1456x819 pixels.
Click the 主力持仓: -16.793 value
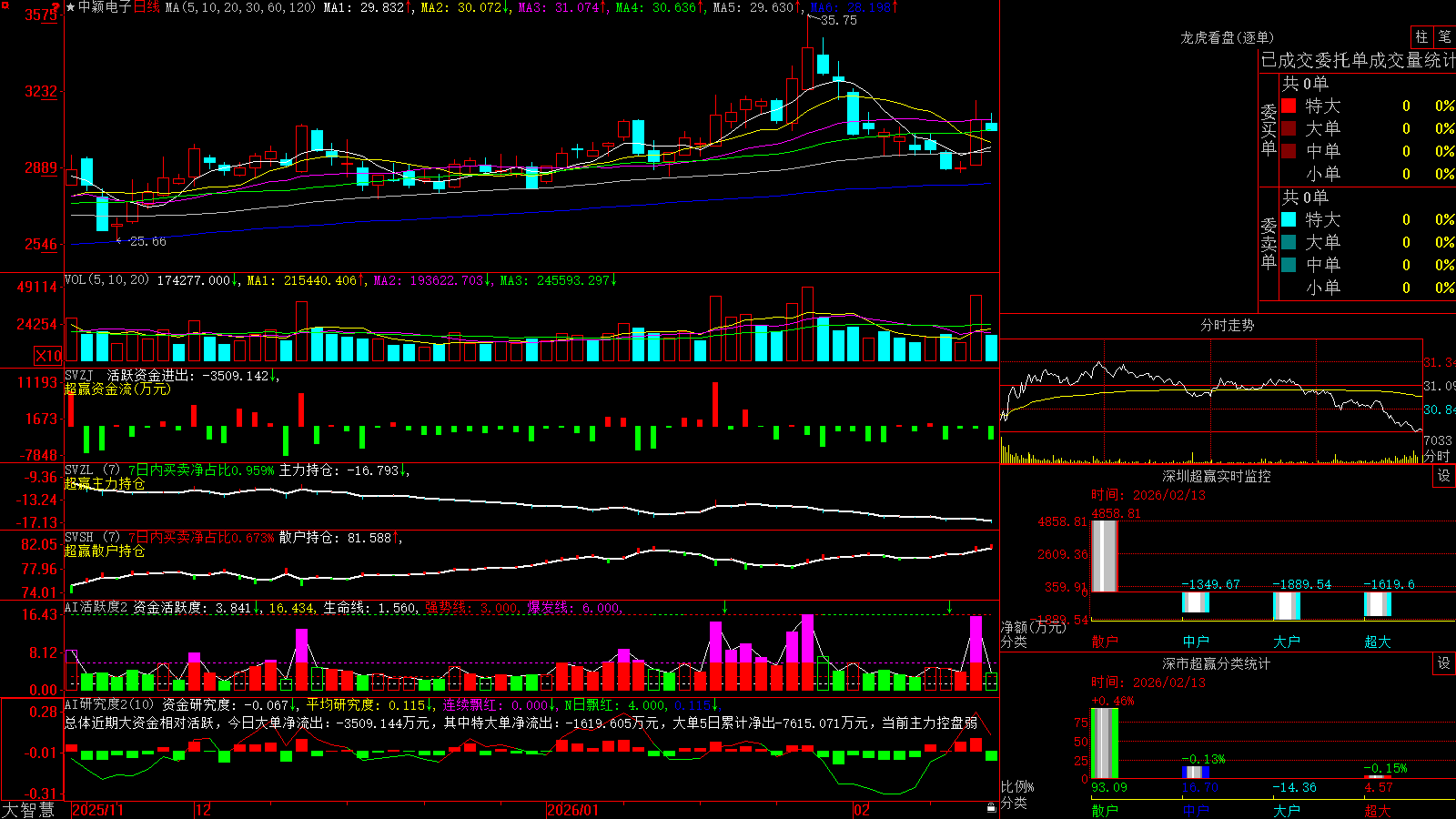[x=339, y=470]
